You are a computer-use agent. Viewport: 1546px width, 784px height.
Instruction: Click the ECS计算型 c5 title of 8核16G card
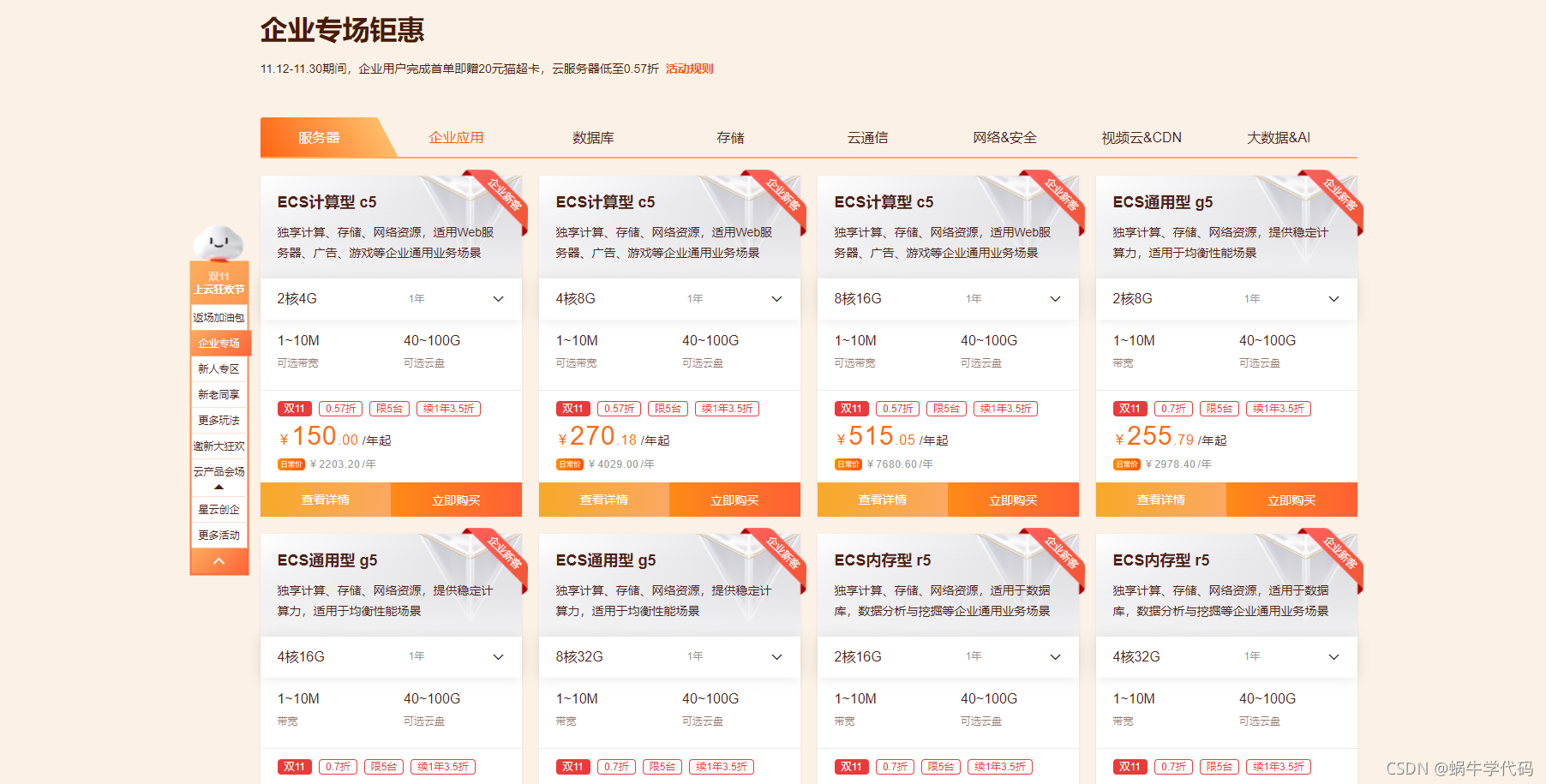coord(884,202)
